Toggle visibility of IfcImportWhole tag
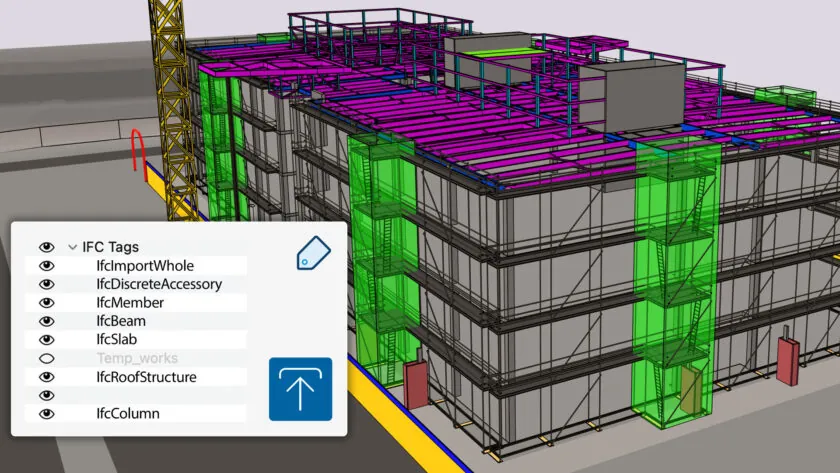Viewport: 840px width, 473px height. [45, 266]
